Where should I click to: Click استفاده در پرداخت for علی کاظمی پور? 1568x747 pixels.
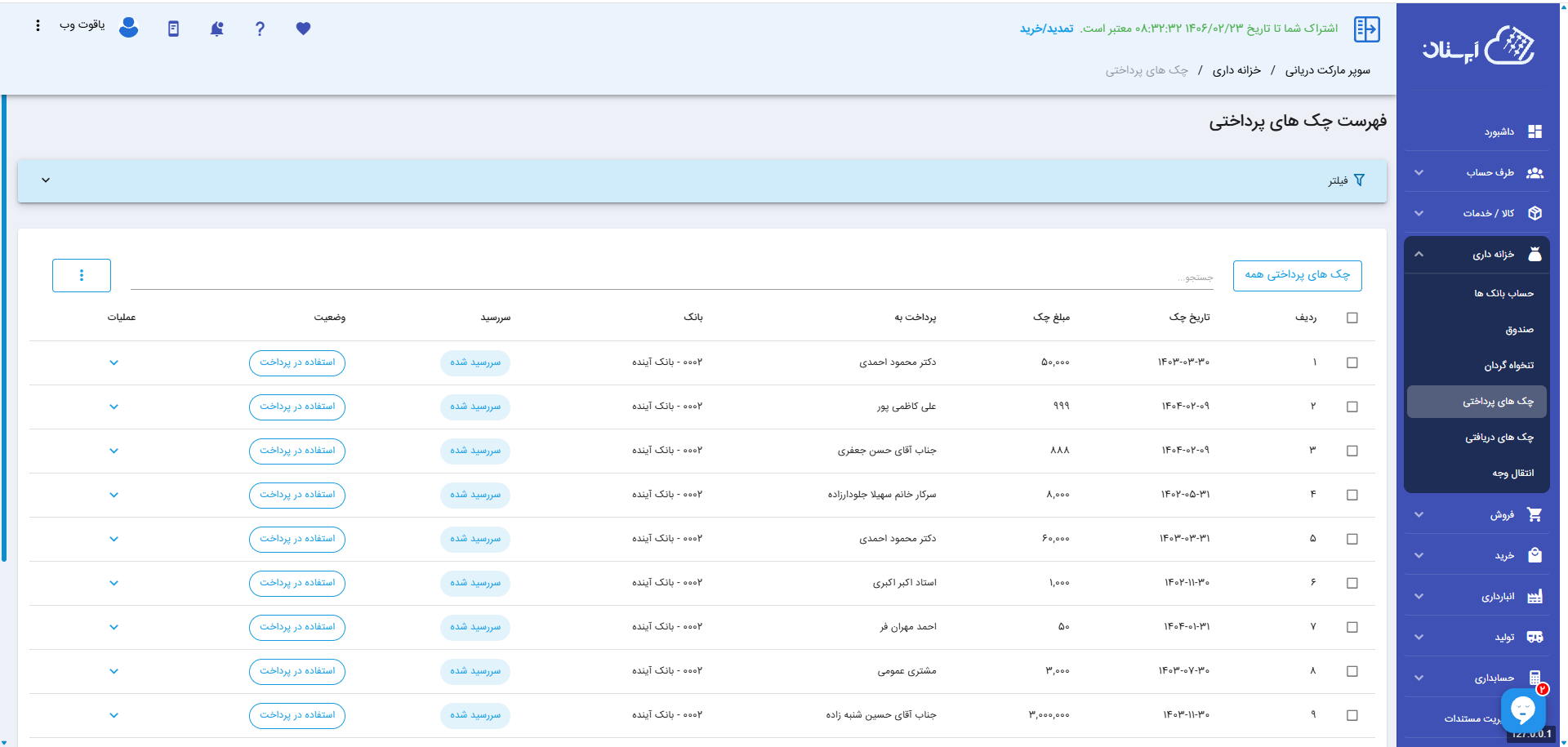tap(297, 407)
